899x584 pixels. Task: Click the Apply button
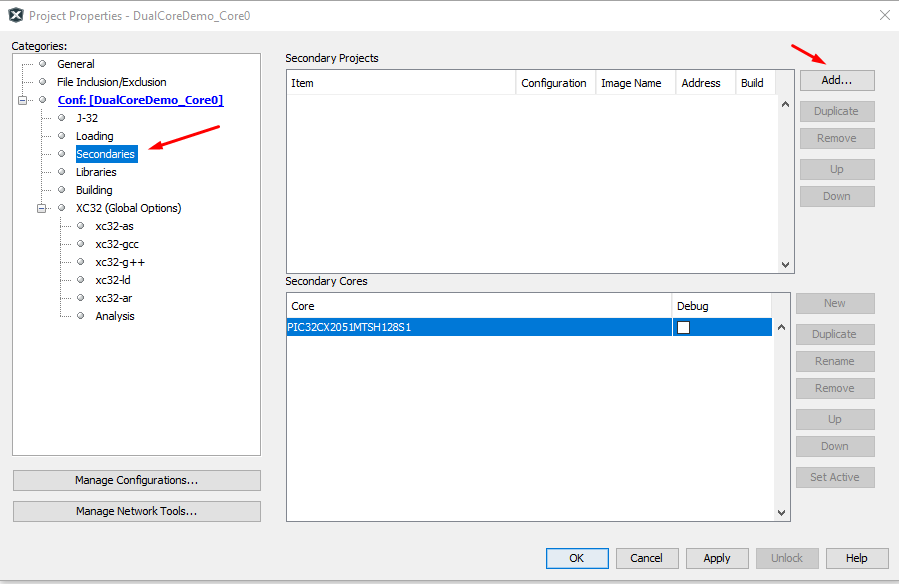pyautogui.click(x=716, y=558)
